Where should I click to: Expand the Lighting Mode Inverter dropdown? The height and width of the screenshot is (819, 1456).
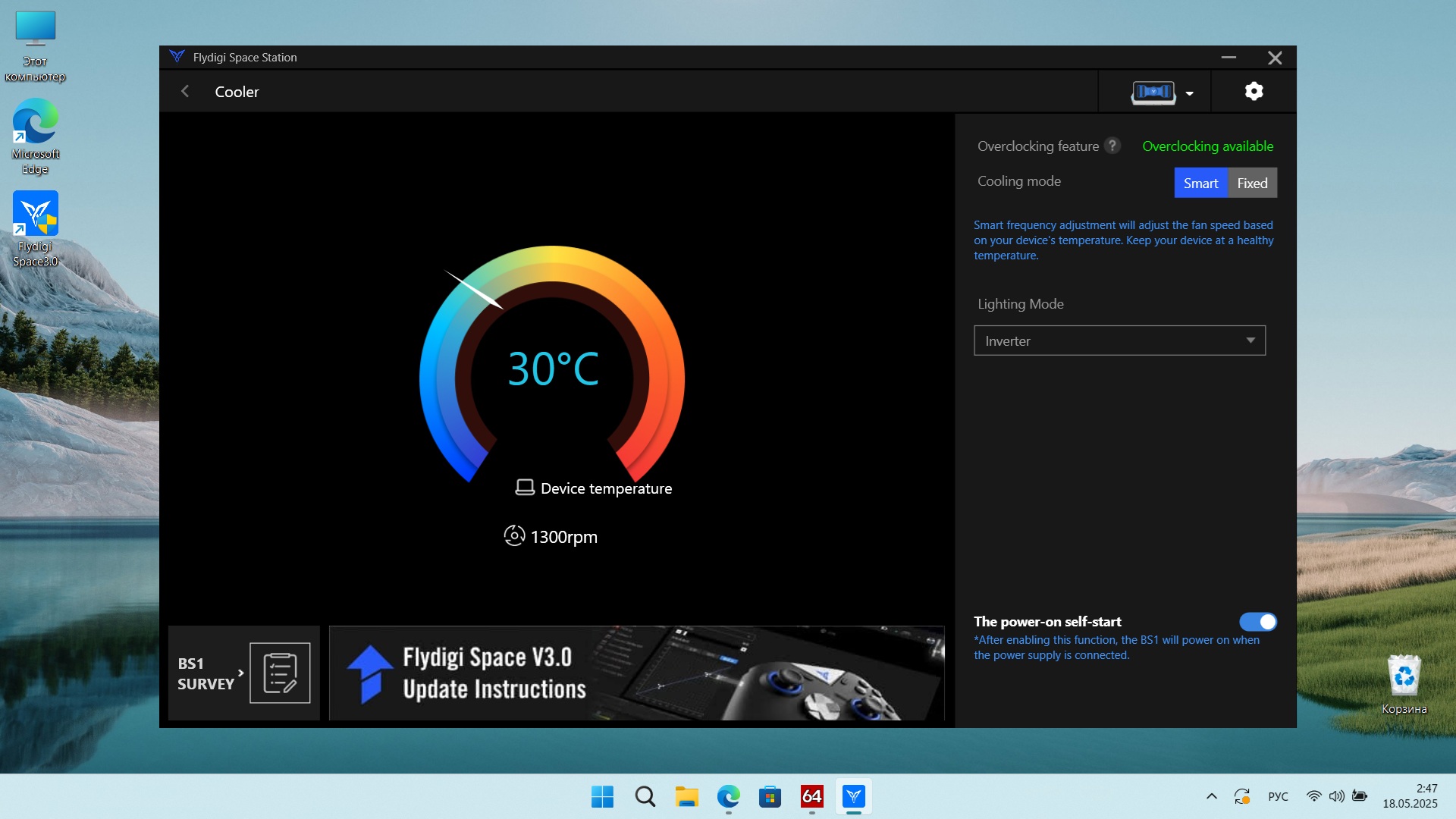pyautogui.click(x=1119, y=340)
